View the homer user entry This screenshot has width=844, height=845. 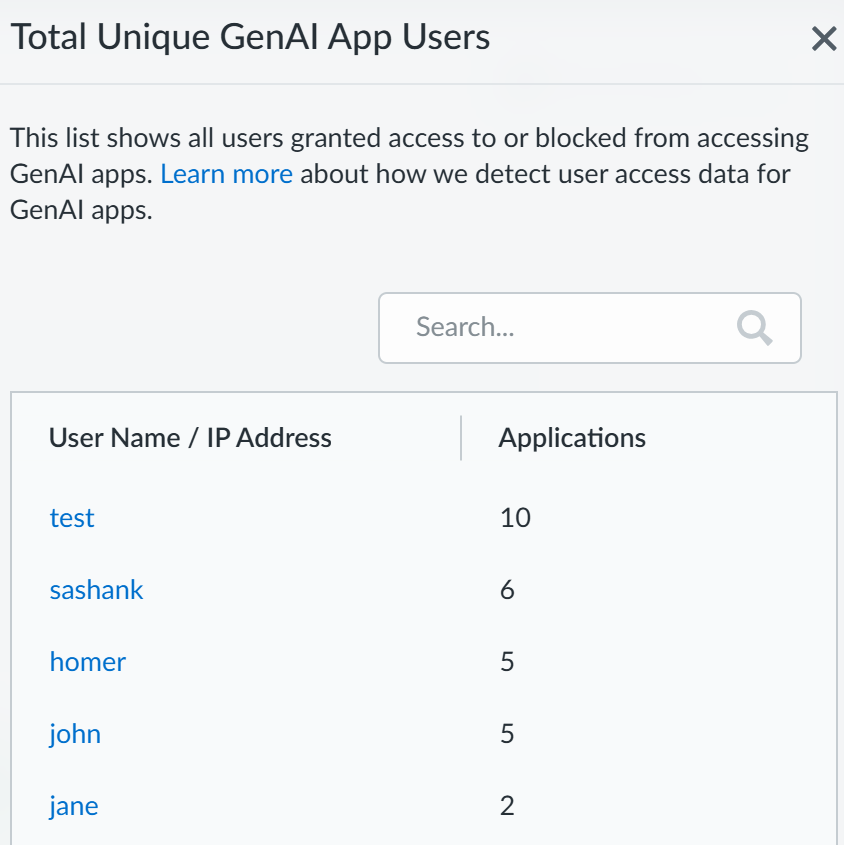[88, 662]
